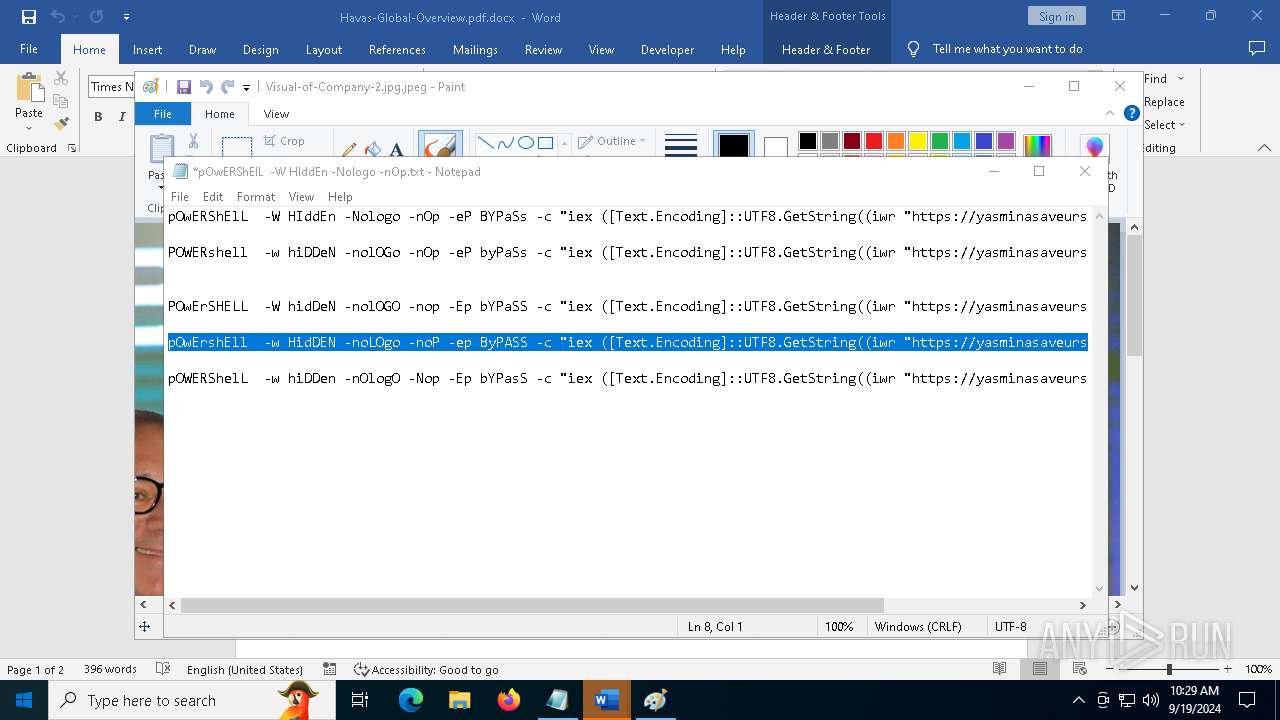The width and height of the screenshot is (1280, 720).
Task: Switch to the View tab in Paint
Action: pyautogui.click(x=276, y=114)
